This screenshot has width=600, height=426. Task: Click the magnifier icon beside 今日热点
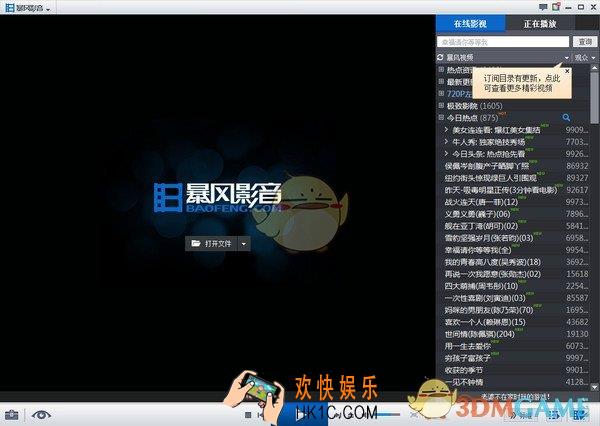(566, 118)
